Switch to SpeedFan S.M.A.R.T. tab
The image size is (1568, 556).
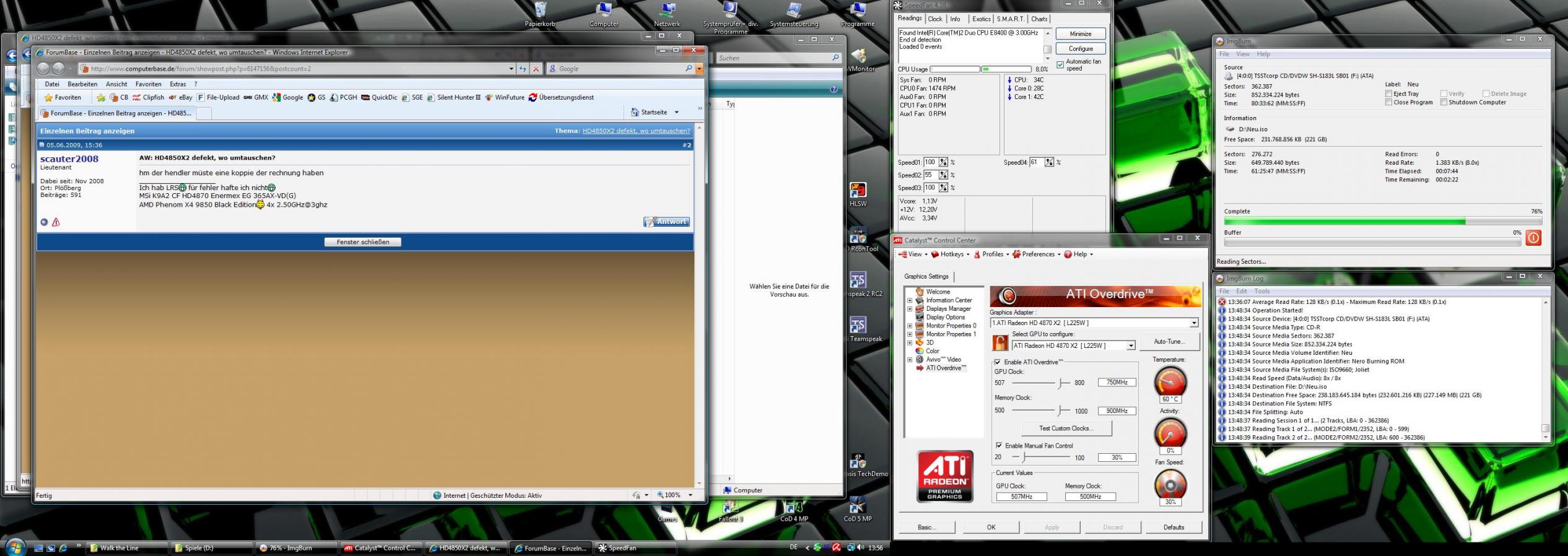coord(1011,19)
